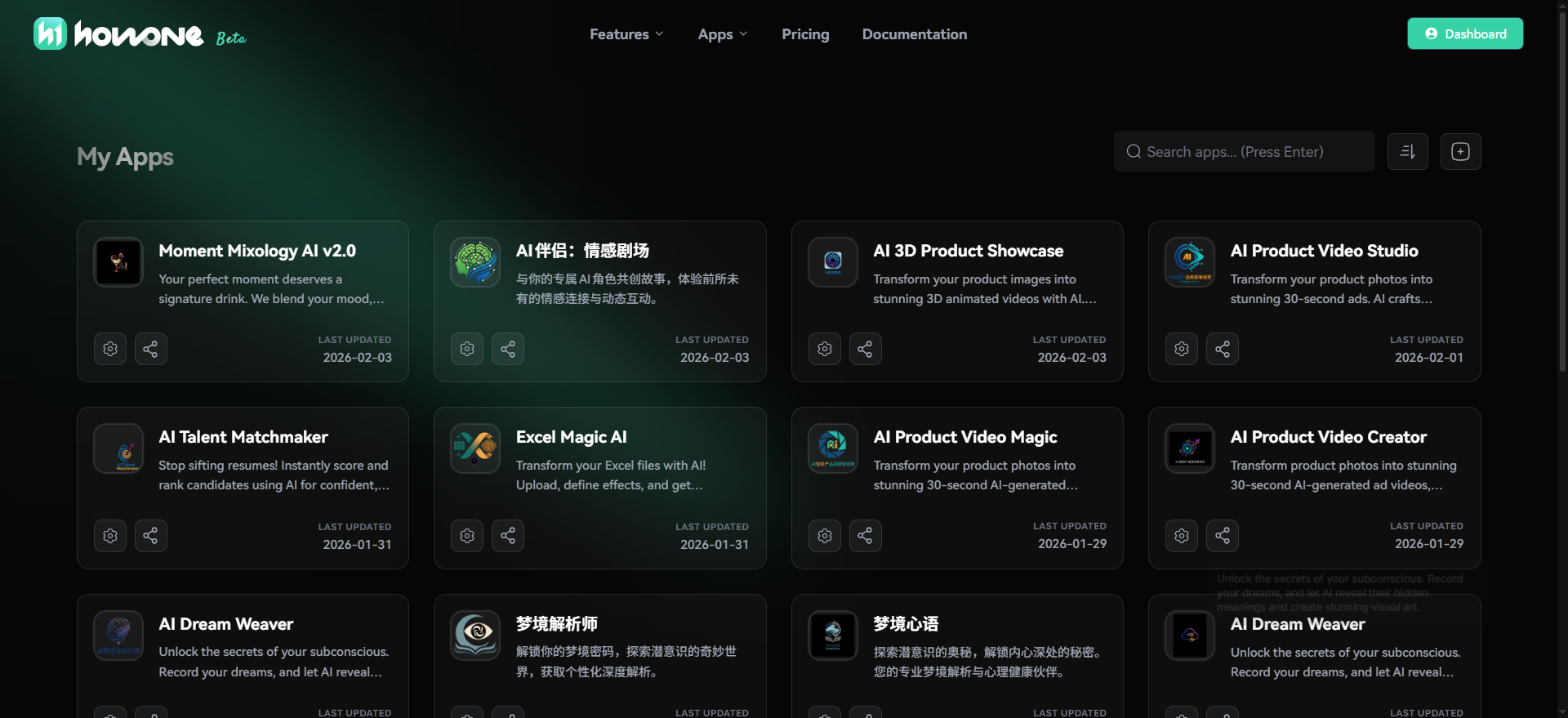Share the AI伴侣:情感剧场 app
Screen dimensions: 1568x718
pyautogui.click(x=508, y=349)
